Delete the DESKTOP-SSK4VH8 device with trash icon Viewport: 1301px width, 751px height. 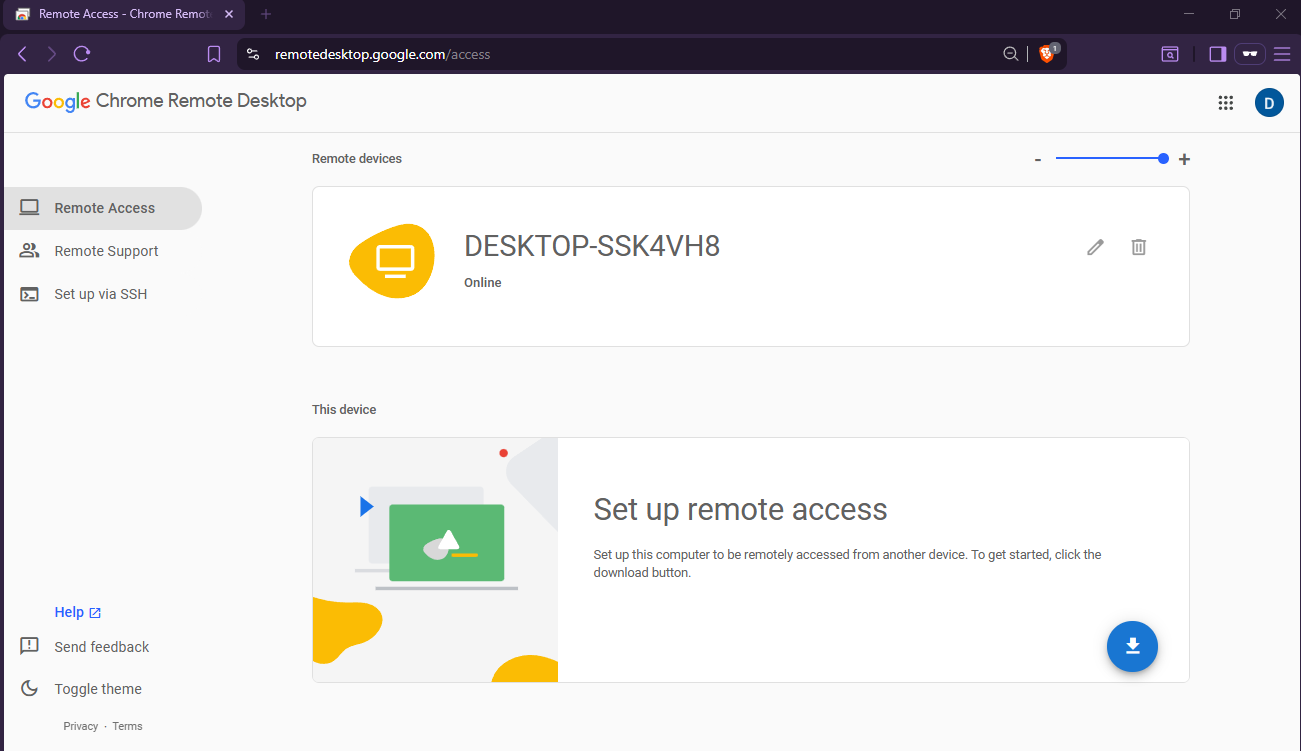(1138, 247)
